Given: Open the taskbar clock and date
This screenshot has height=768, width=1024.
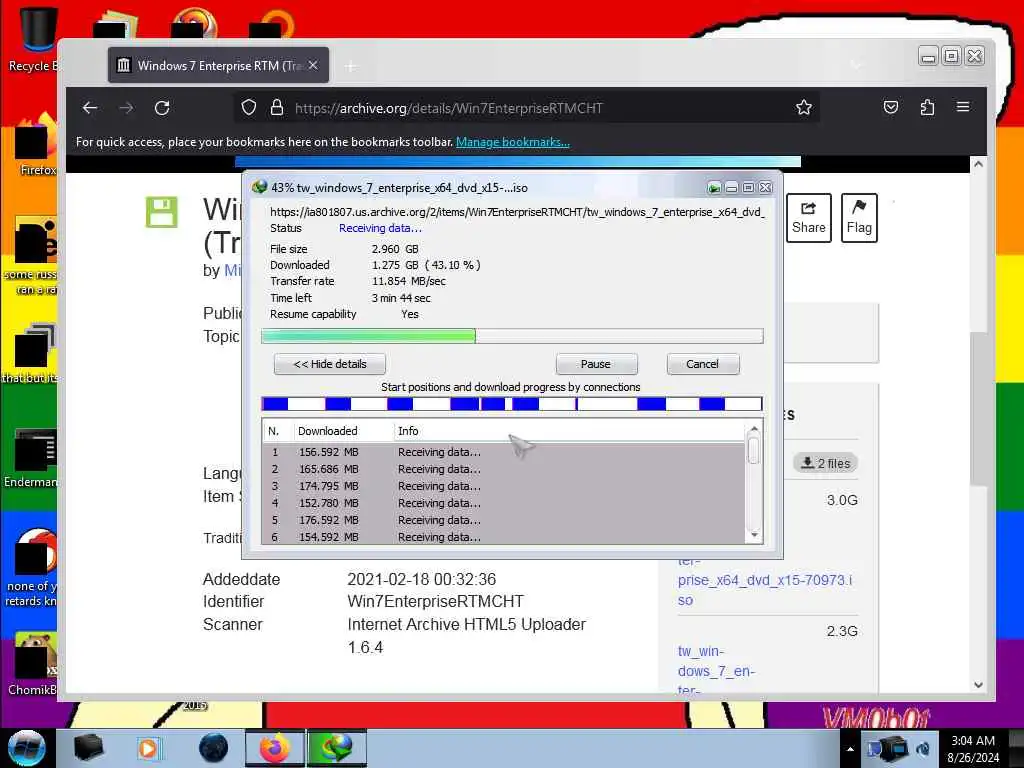Looking at the screenshot, I should (973, 749).
